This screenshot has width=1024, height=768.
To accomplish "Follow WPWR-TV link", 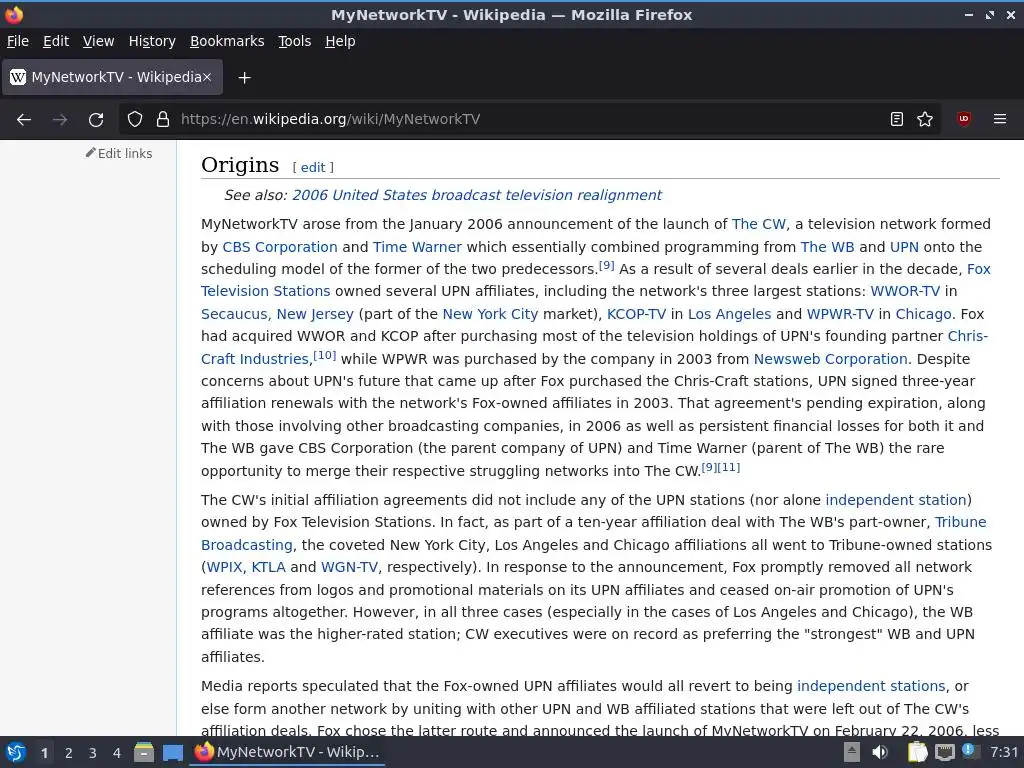I will pyautogui.click(x=840, y=314).
